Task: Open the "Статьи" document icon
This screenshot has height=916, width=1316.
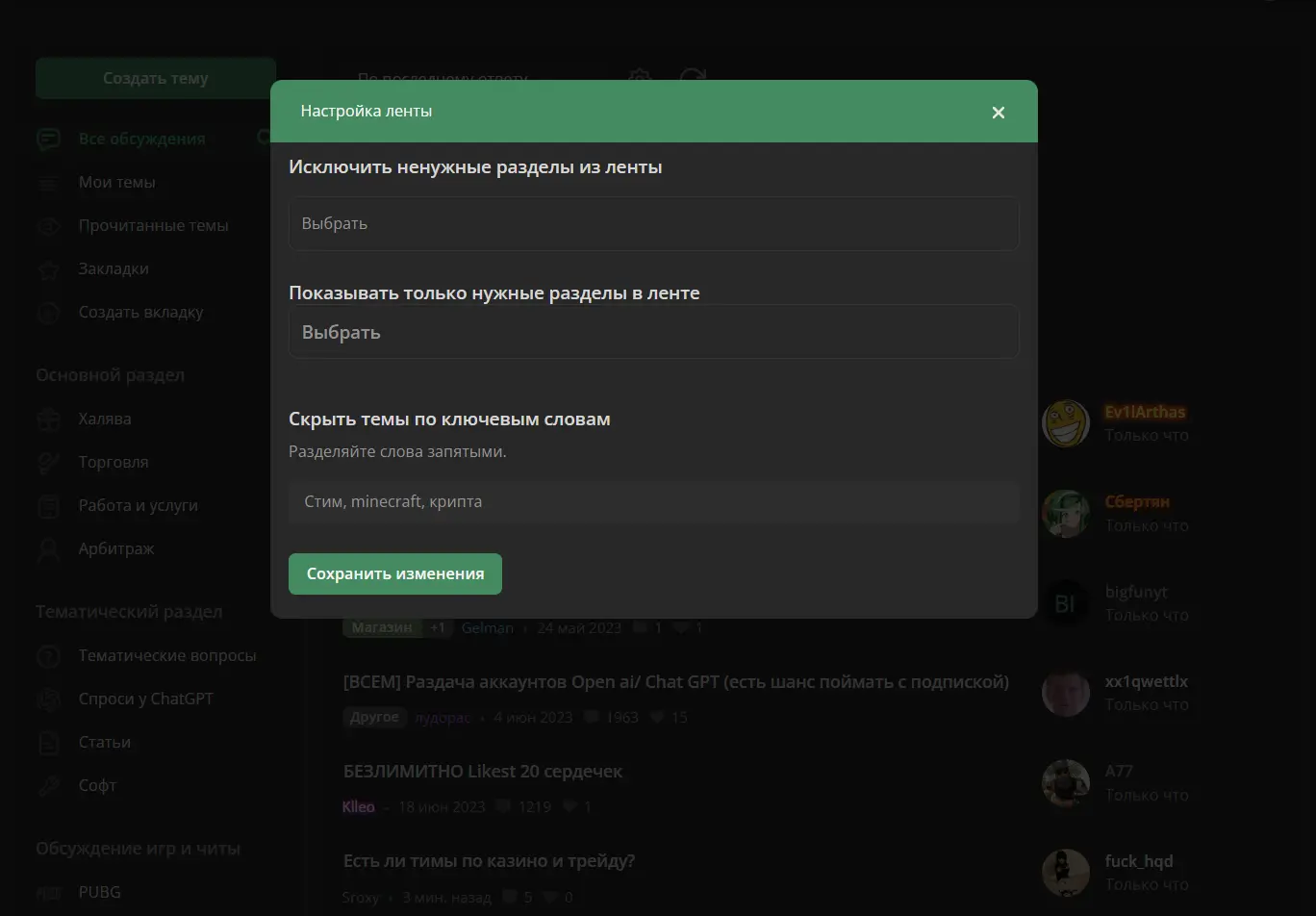Action: [49, 743]
